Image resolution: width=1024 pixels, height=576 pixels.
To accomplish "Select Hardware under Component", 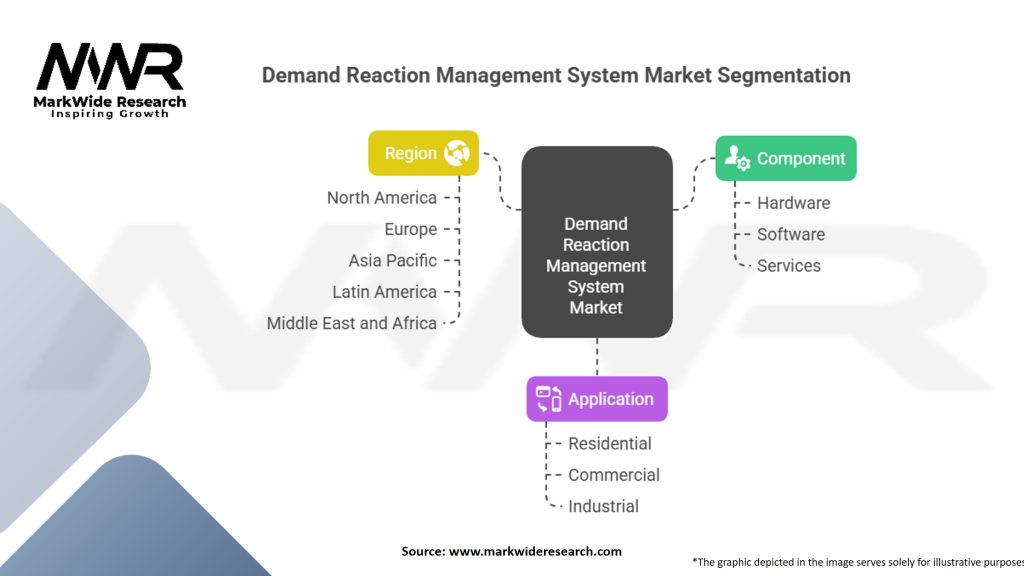I will (x=793, y=203).
